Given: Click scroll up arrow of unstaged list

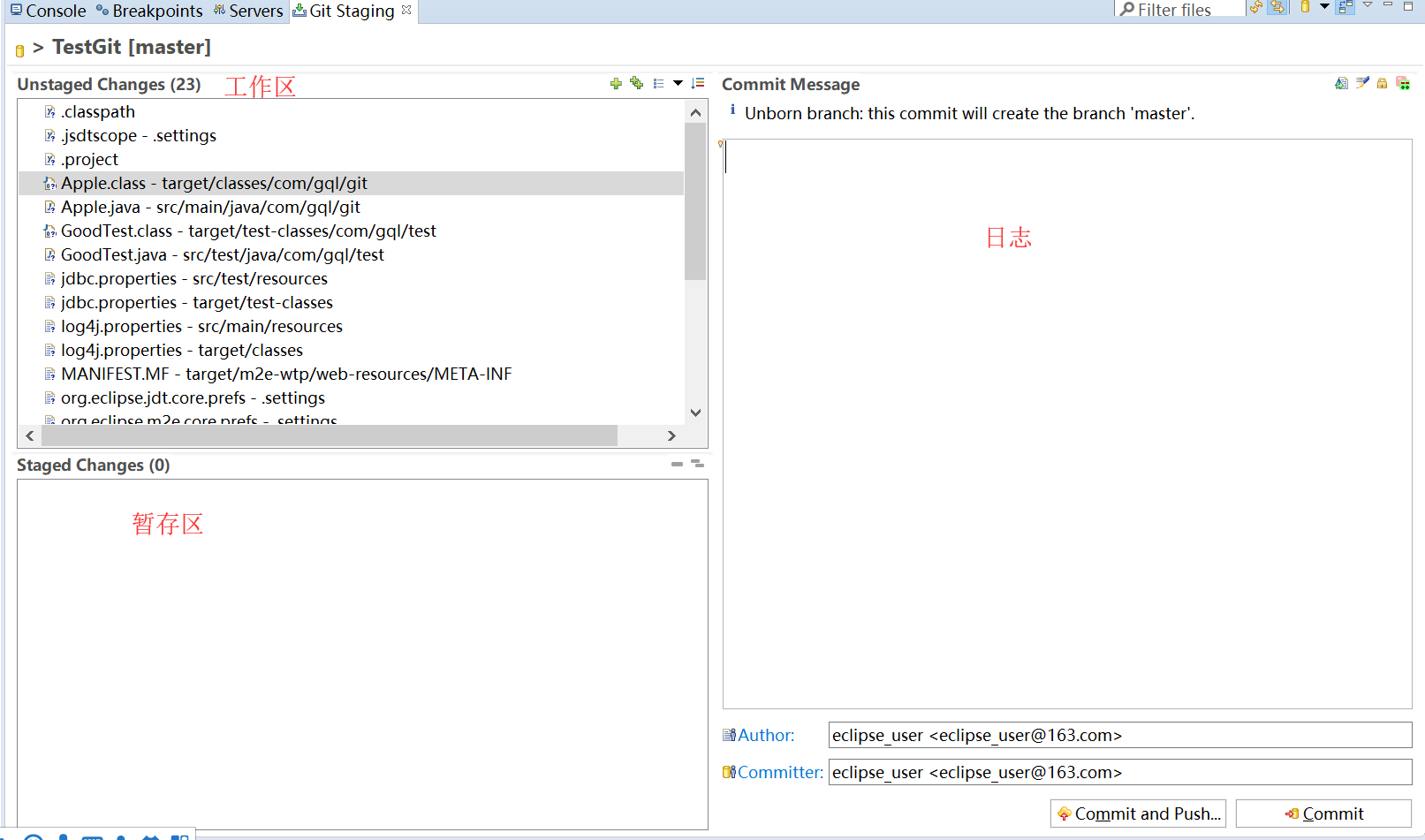Looking at the screenshot, I should click(695, 112).
